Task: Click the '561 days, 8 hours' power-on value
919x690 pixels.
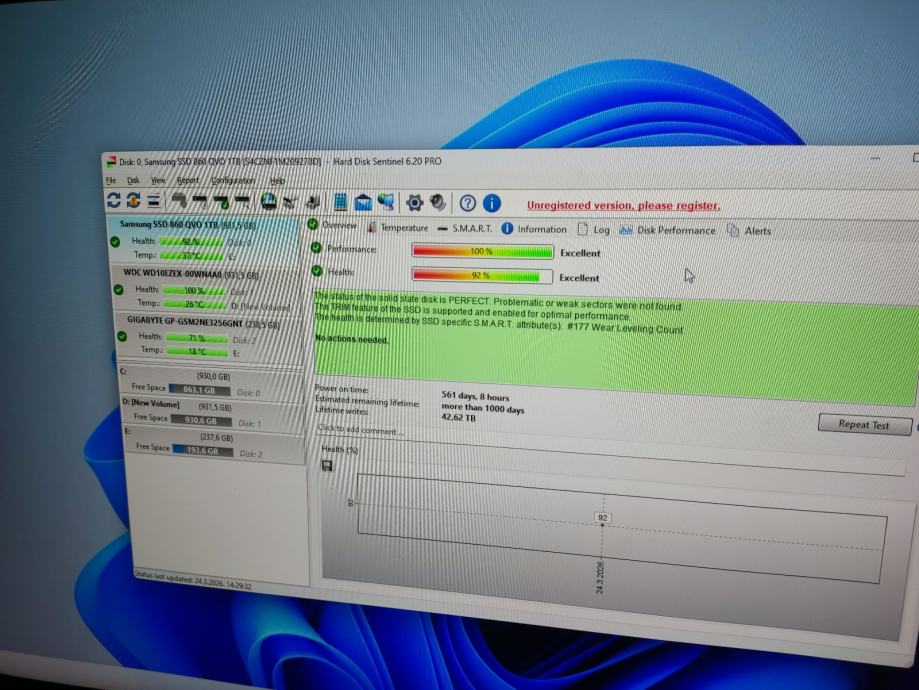Action: [475, 397]
